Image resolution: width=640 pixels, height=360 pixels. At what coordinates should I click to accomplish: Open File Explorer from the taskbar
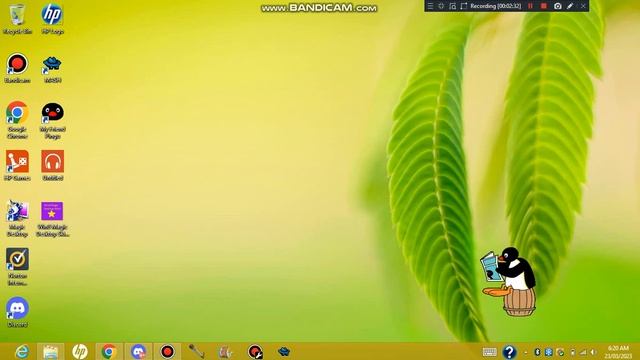coord(51,351)
